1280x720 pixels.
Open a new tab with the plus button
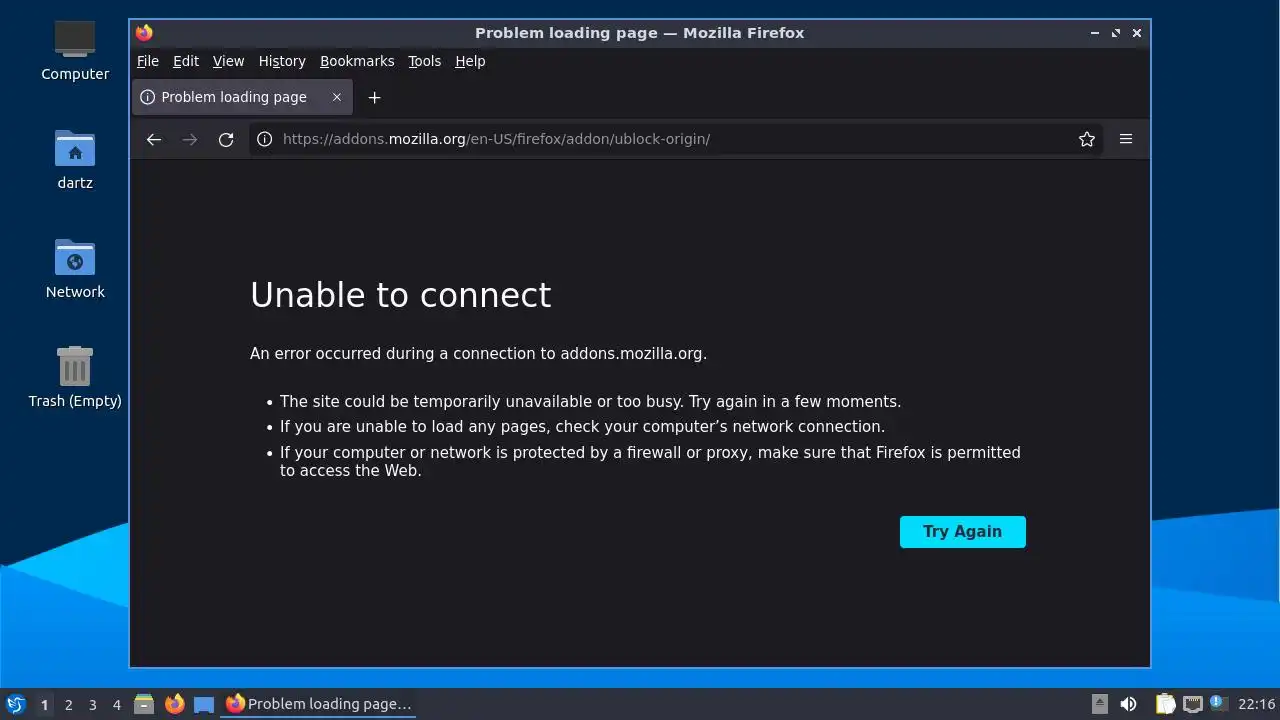pos(374,97)
